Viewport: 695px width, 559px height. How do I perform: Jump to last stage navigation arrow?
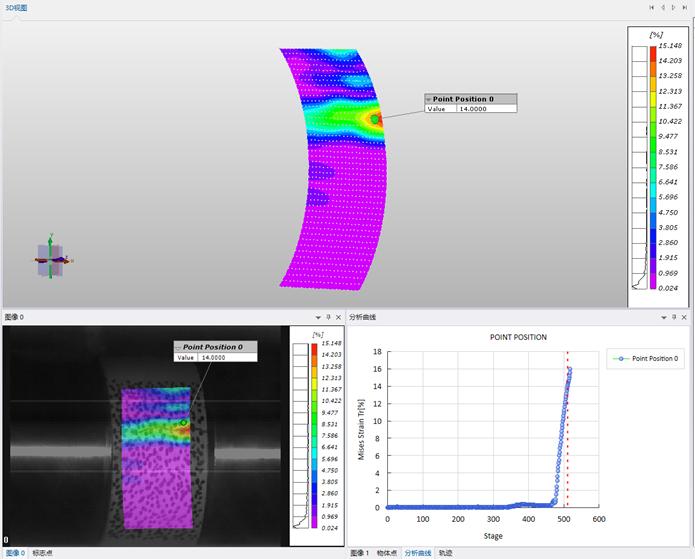click(685, 7)
